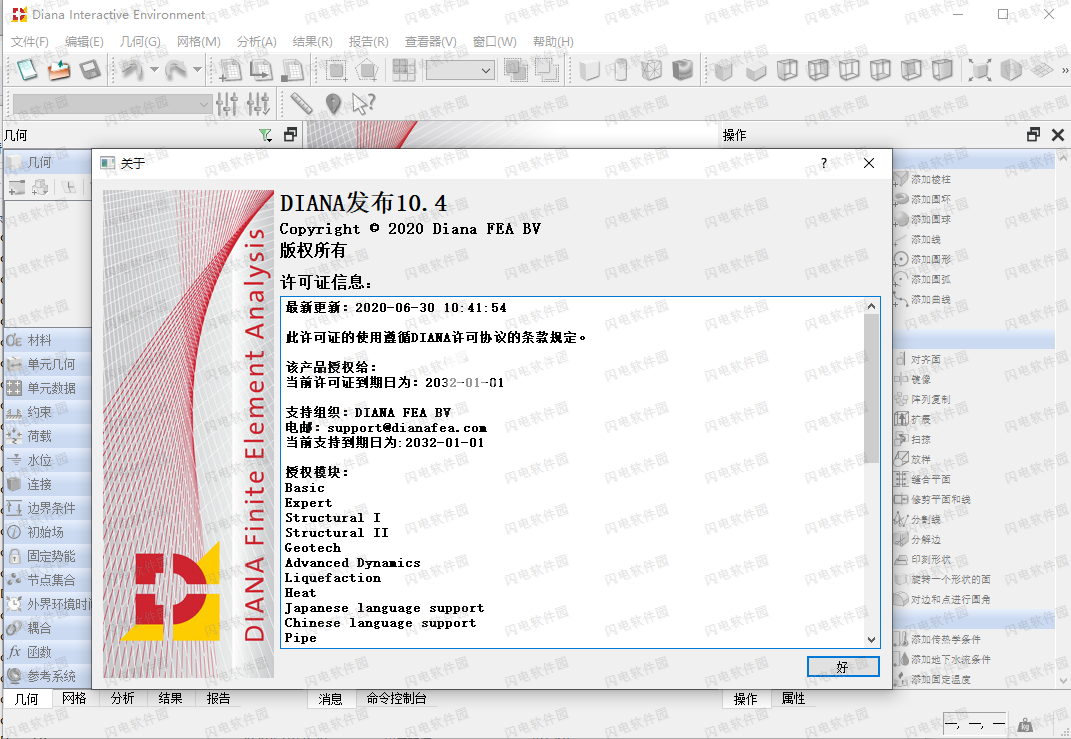Click the 镜像 mirror operation

tap(913, 379)
